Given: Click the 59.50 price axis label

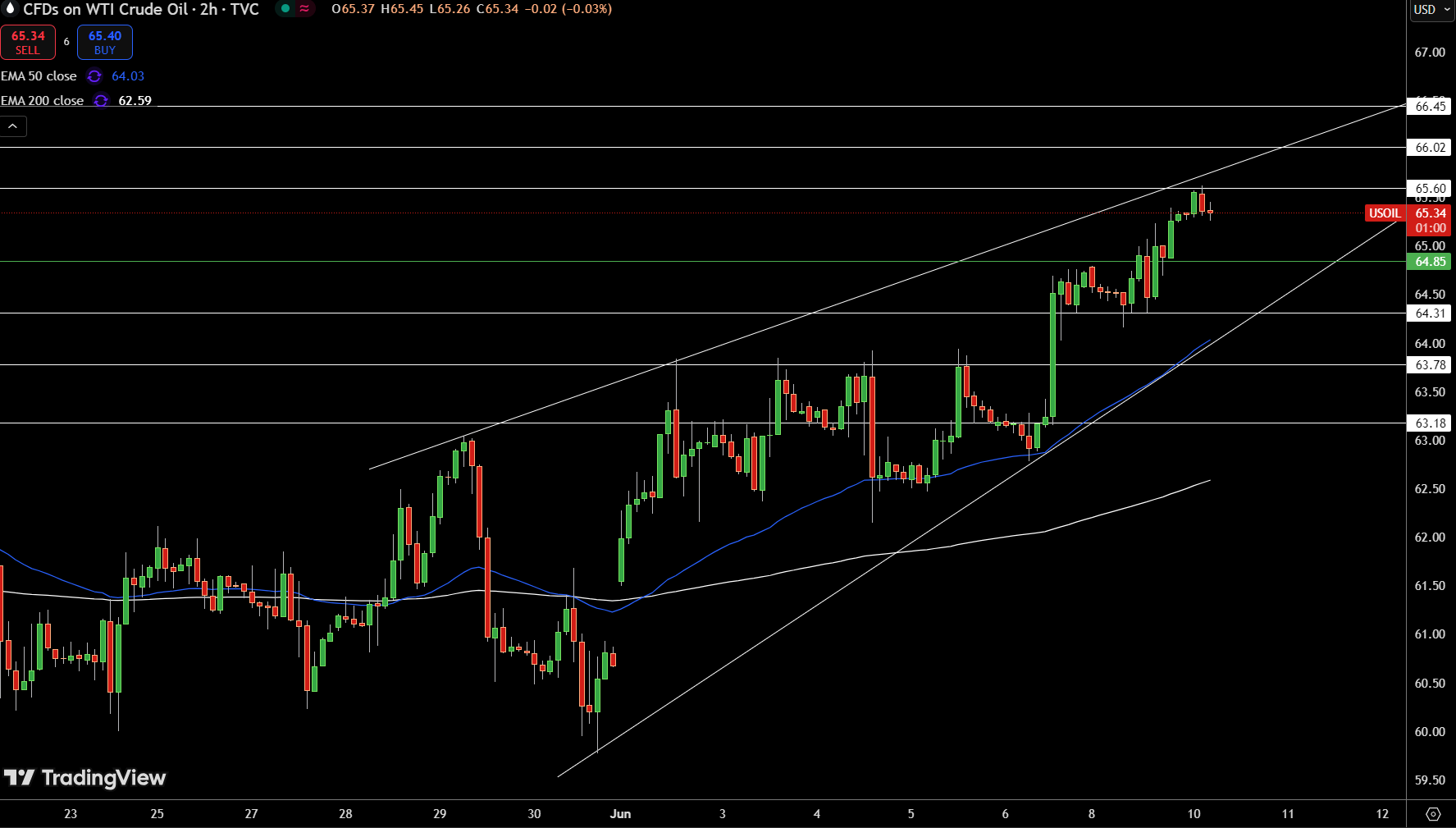Looking at the screenshot, I should pyautogui.click(x=1430, y=780).
